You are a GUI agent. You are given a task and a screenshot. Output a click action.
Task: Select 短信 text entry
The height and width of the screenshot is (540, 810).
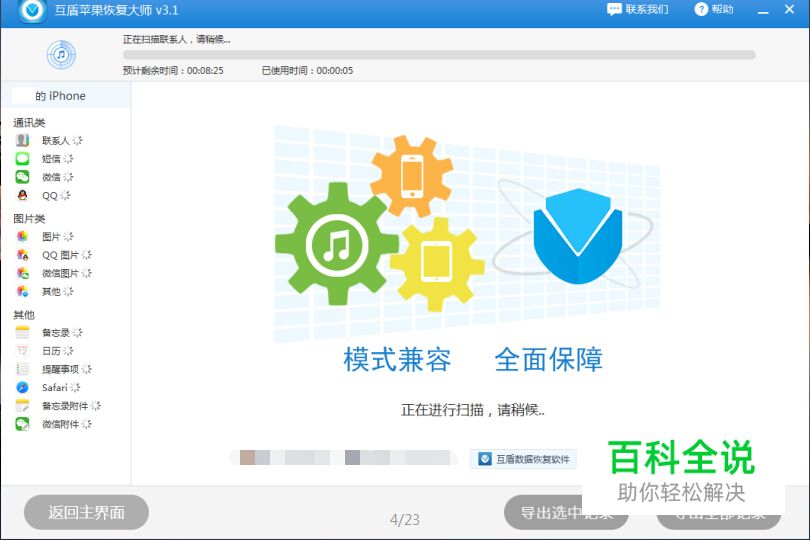click(x=51, y=159)
